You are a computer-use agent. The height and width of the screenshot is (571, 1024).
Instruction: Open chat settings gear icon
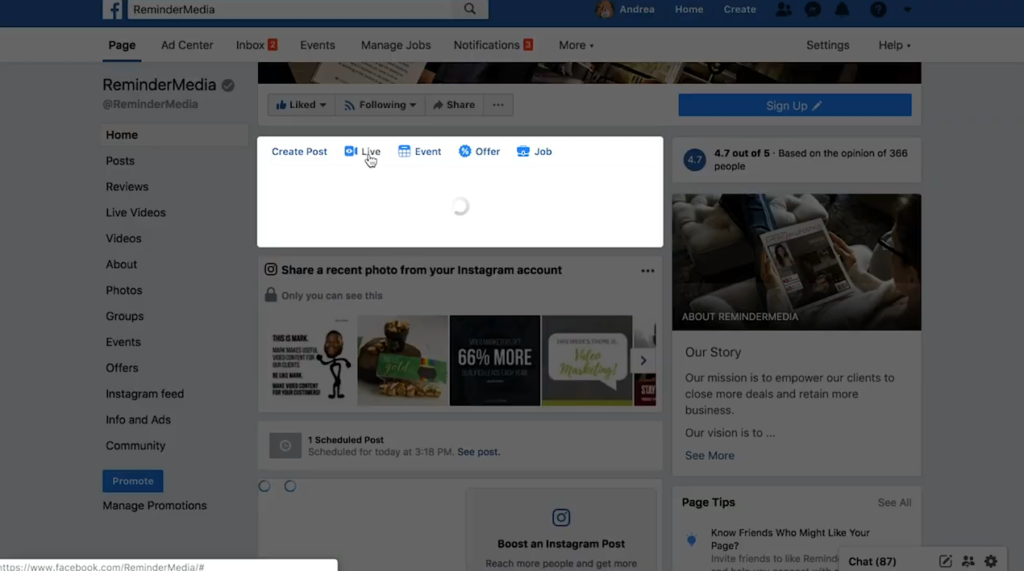click(991, 561)
